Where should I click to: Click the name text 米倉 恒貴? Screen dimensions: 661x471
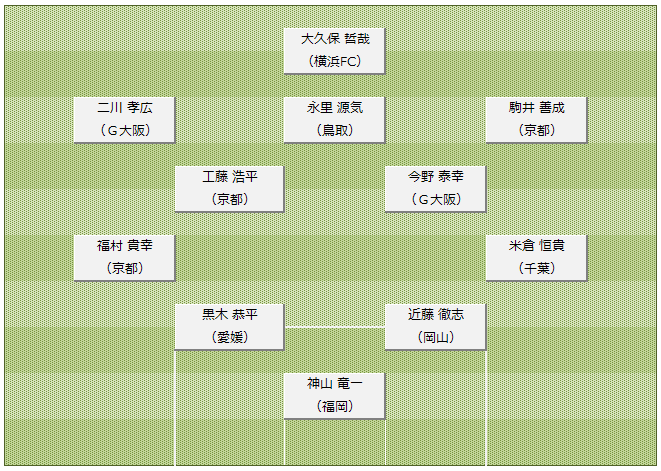537,245
